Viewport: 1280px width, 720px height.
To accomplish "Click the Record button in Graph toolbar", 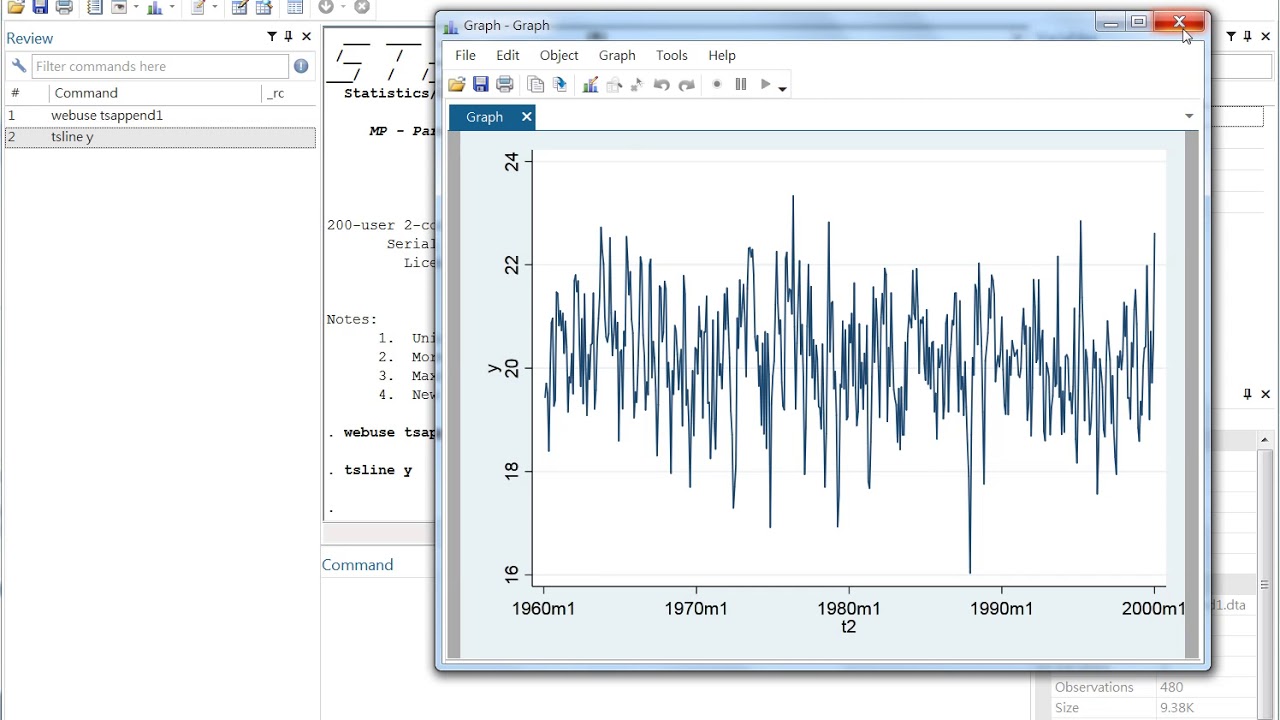I will point(717,85).
